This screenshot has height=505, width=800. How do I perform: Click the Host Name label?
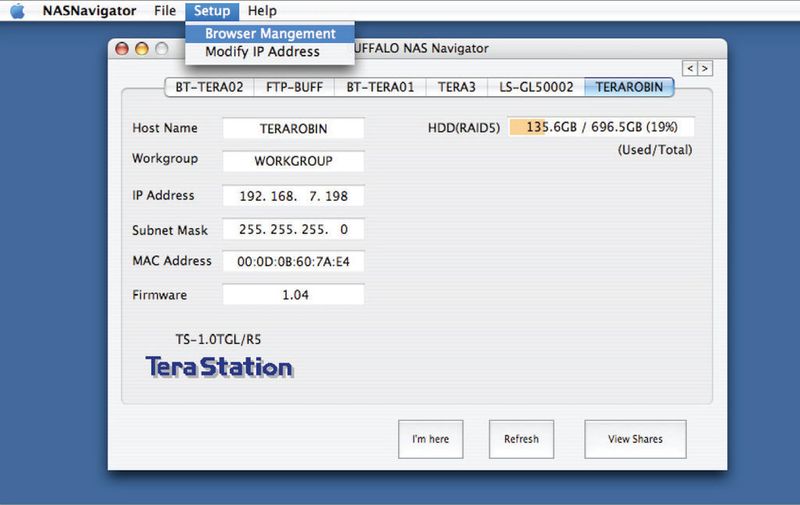click(x=165, y=128)
